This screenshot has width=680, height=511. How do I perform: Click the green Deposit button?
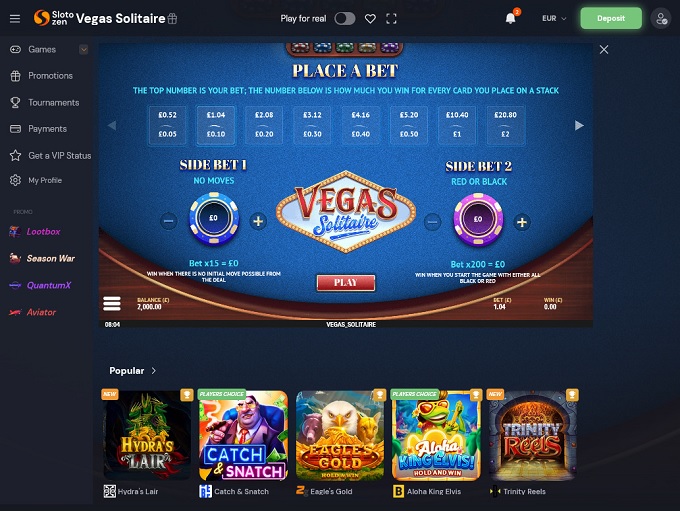[x=611, y=18]
